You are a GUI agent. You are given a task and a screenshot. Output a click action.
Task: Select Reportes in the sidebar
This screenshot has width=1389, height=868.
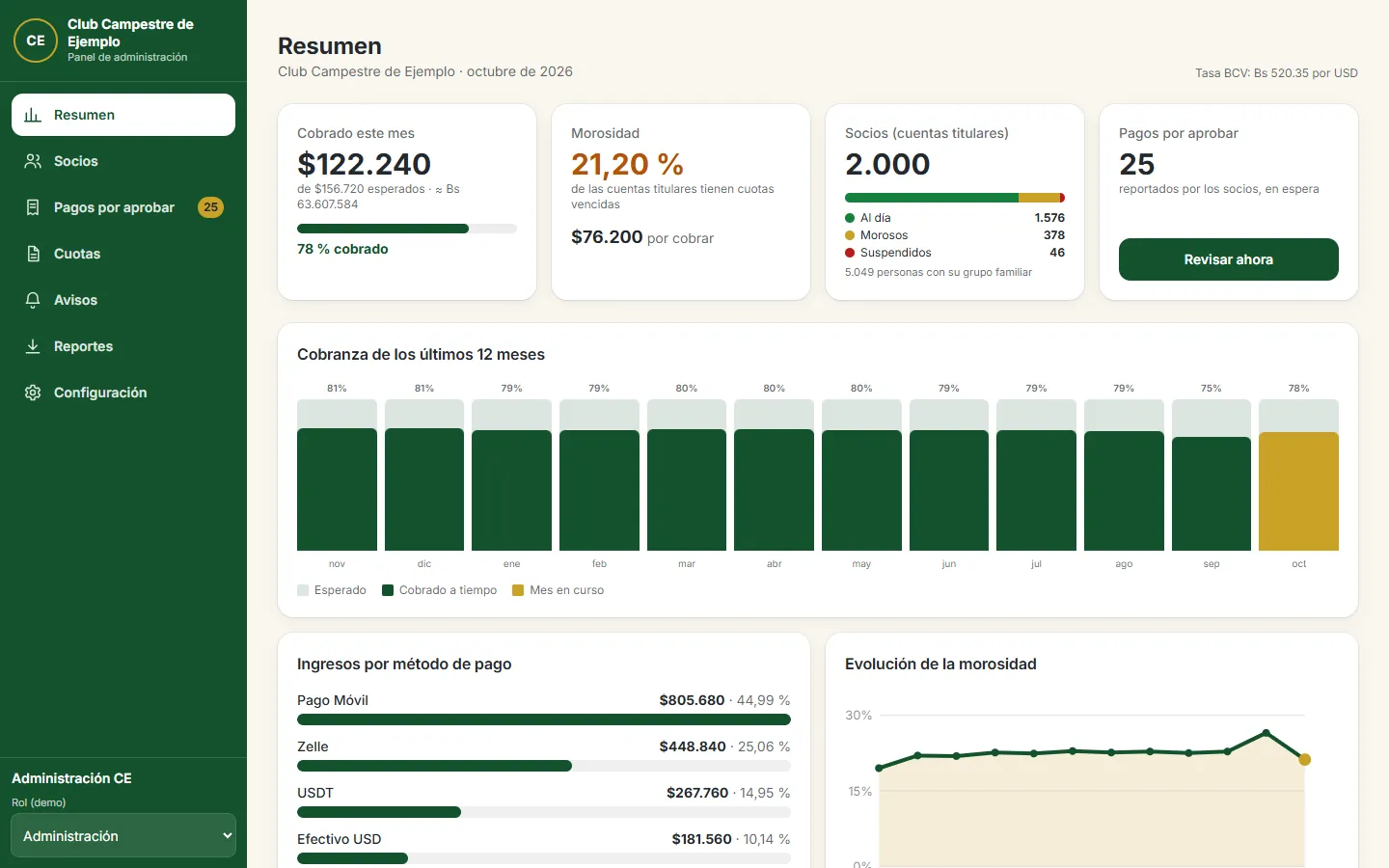pyautogui.click(x=123, y=346)
